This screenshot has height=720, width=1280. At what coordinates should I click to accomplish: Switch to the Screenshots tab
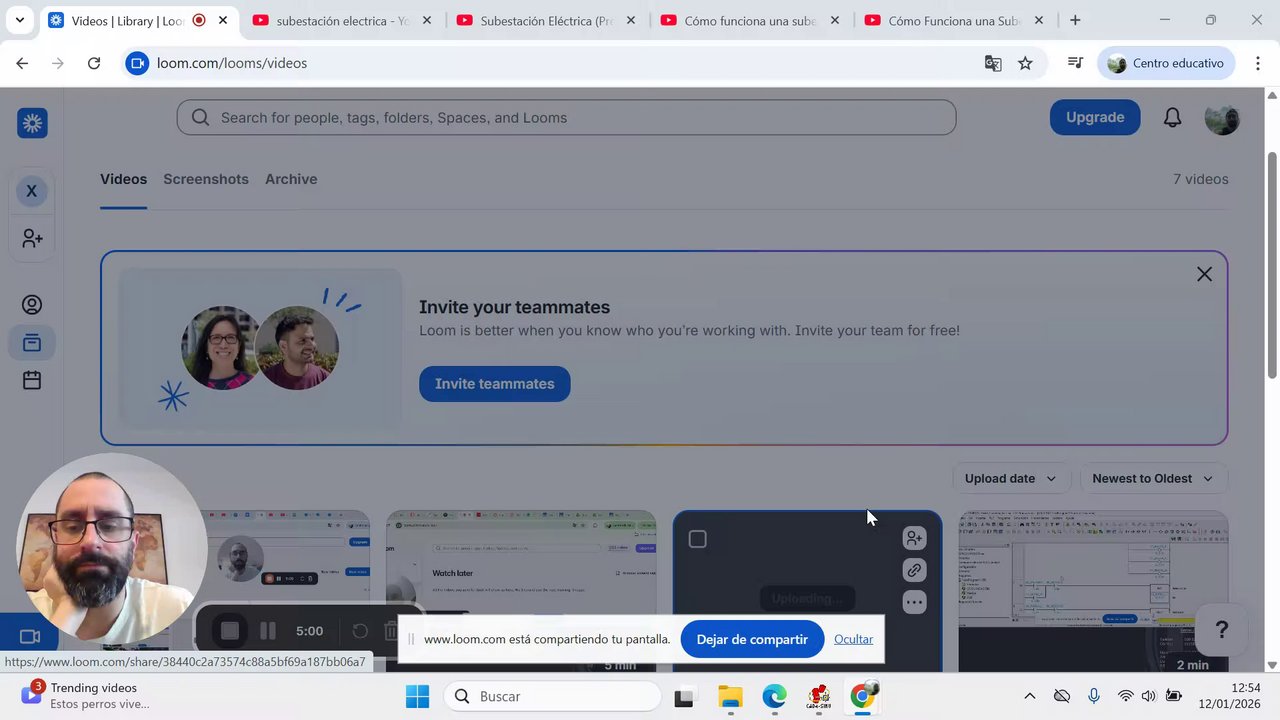(x=206, y=179)
